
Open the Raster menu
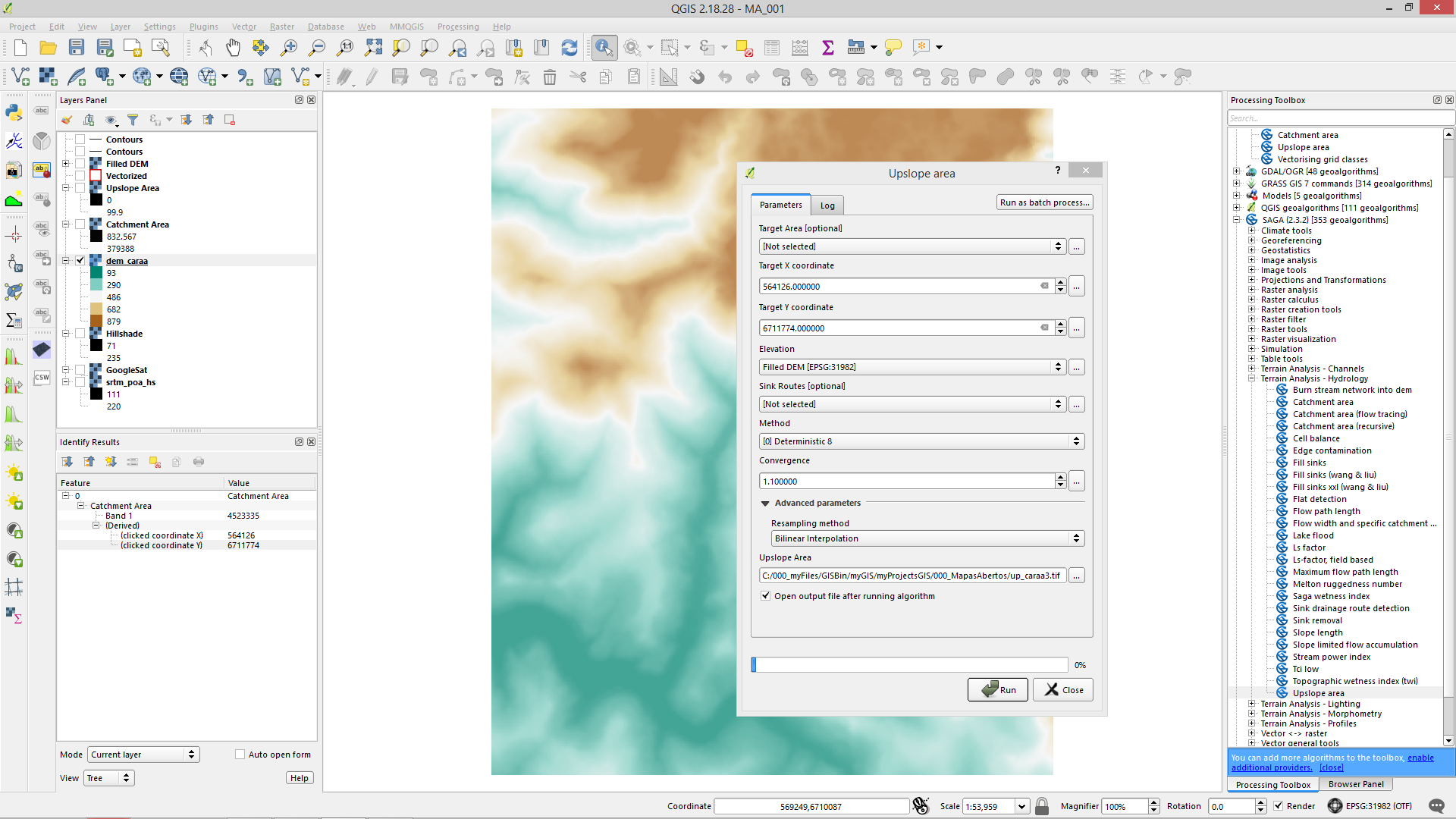click(x=281, y=27)
